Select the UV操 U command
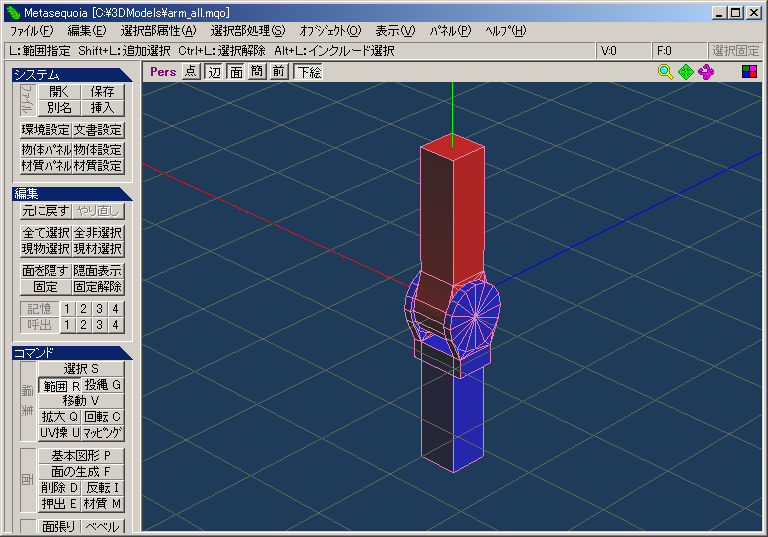Screen dimensions: 768x537 (60, 433)
